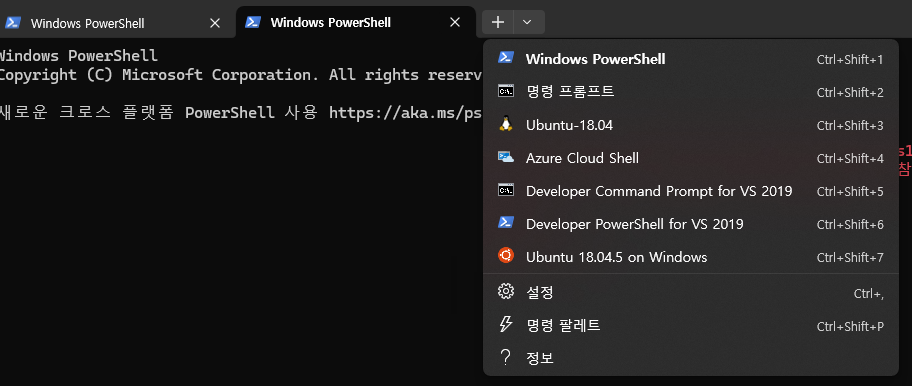Click the Ctrl+Shift+1 shortcut label

coord(850,60)
